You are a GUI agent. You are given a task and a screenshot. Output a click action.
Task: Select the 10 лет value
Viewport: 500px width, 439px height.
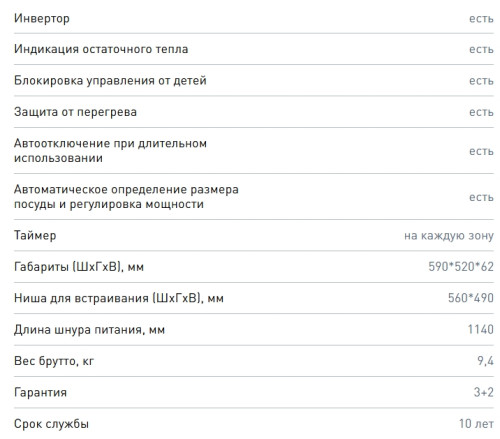[x=476, y=424]
